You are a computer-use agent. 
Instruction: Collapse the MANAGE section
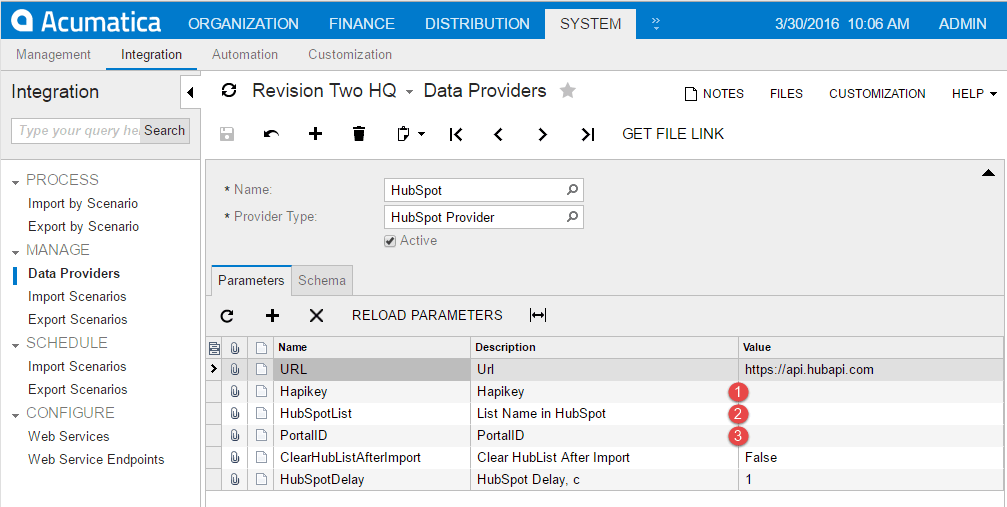(15, 252)
